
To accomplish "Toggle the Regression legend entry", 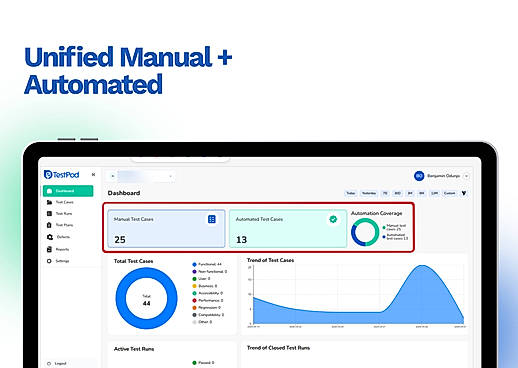I will point(206,308).
